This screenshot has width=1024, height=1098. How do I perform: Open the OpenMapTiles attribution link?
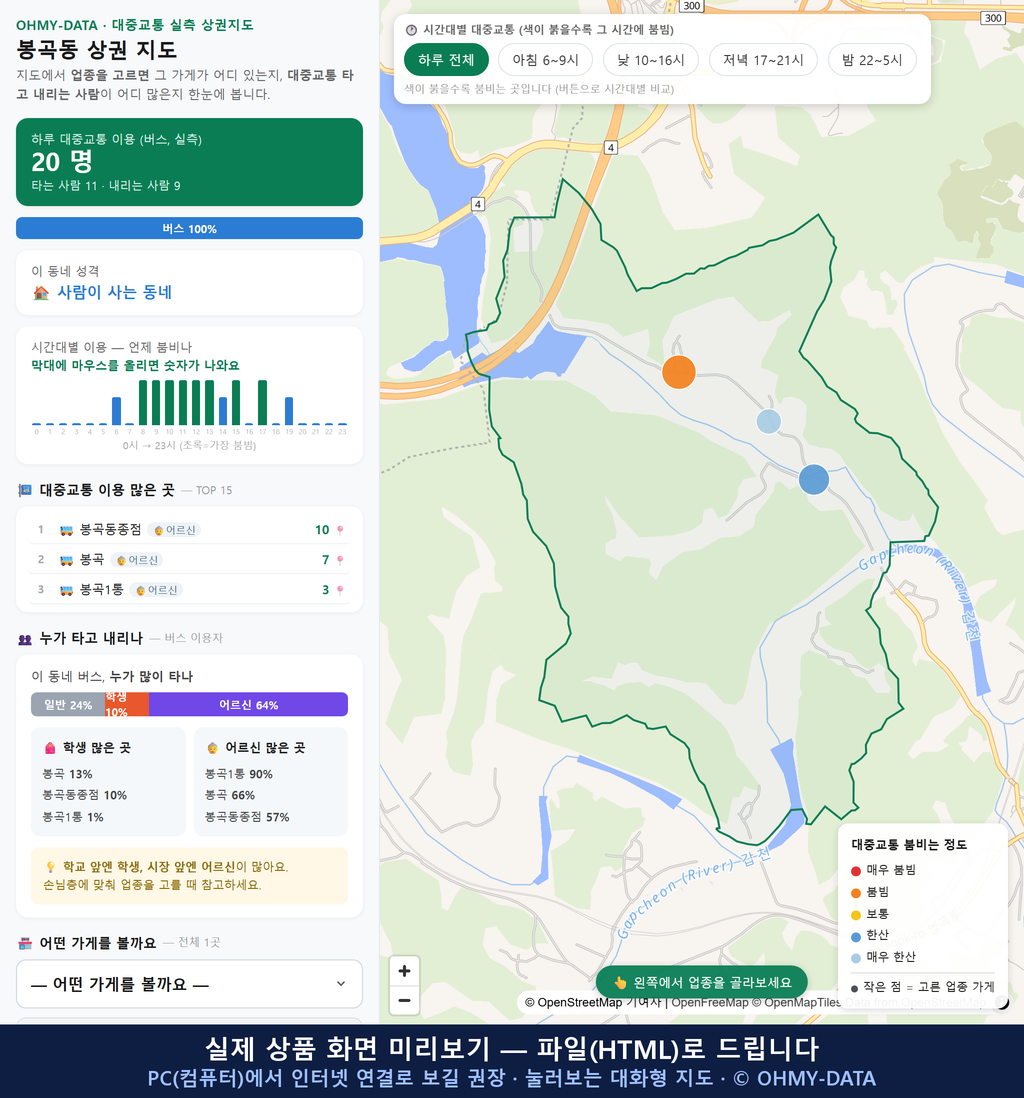tap(796, 1003)
